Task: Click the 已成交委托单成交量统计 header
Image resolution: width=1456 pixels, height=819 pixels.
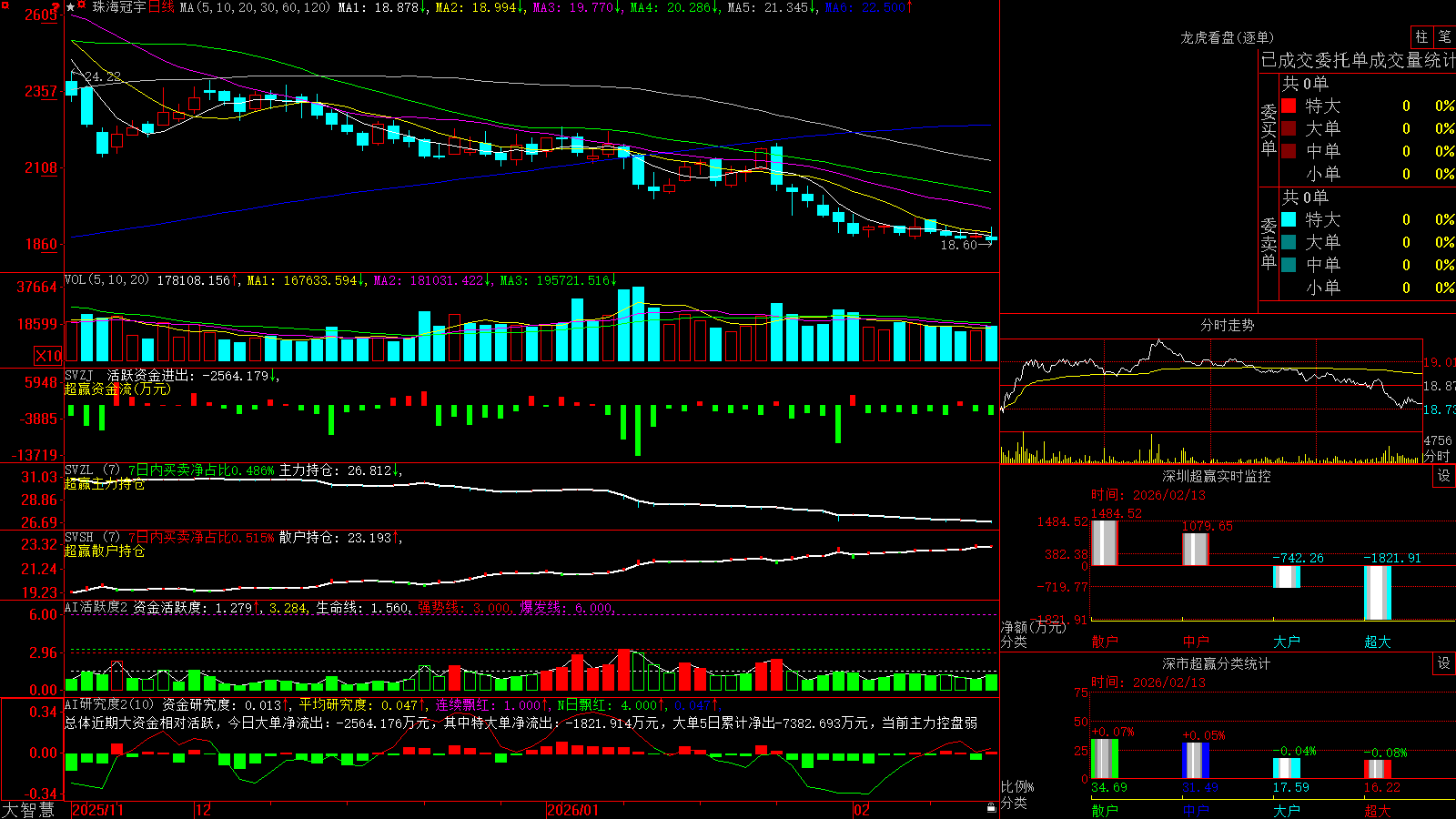Action: (1358, 60)
